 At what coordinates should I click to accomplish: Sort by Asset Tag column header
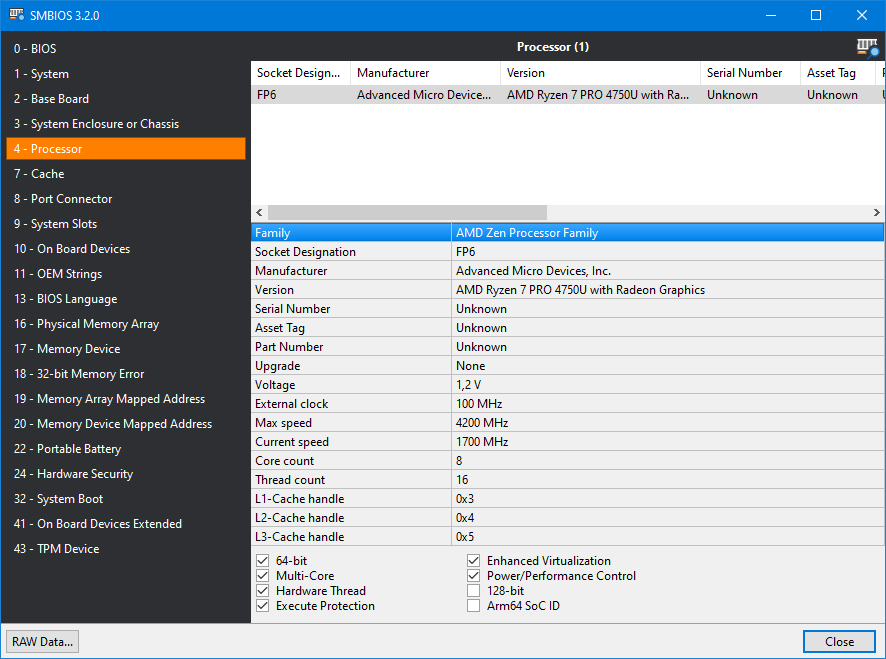click(x=838, y=73)
